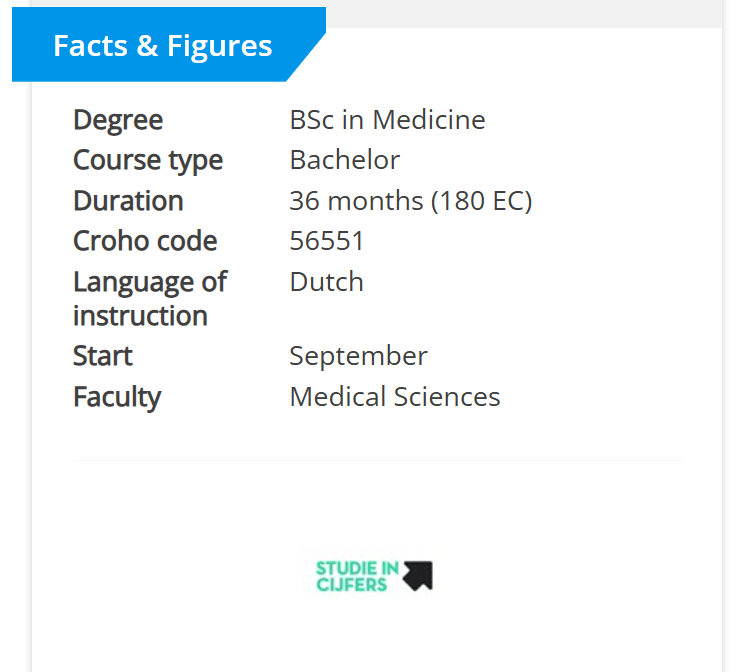Click the Course type label

click(x=148, y=160)
